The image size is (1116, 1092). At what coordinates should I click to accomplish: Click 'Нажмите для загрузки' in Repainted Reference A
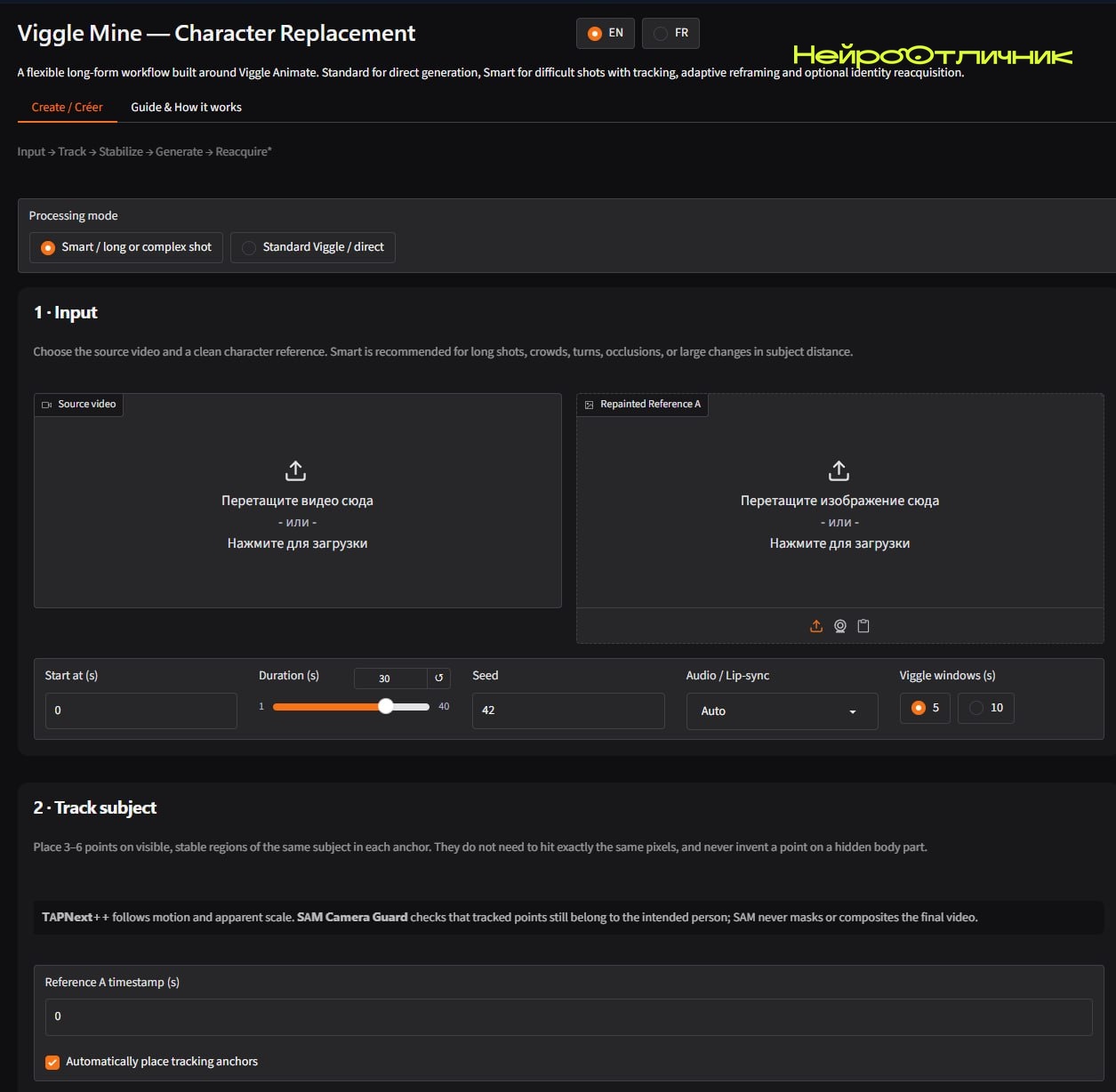(839, 543)
